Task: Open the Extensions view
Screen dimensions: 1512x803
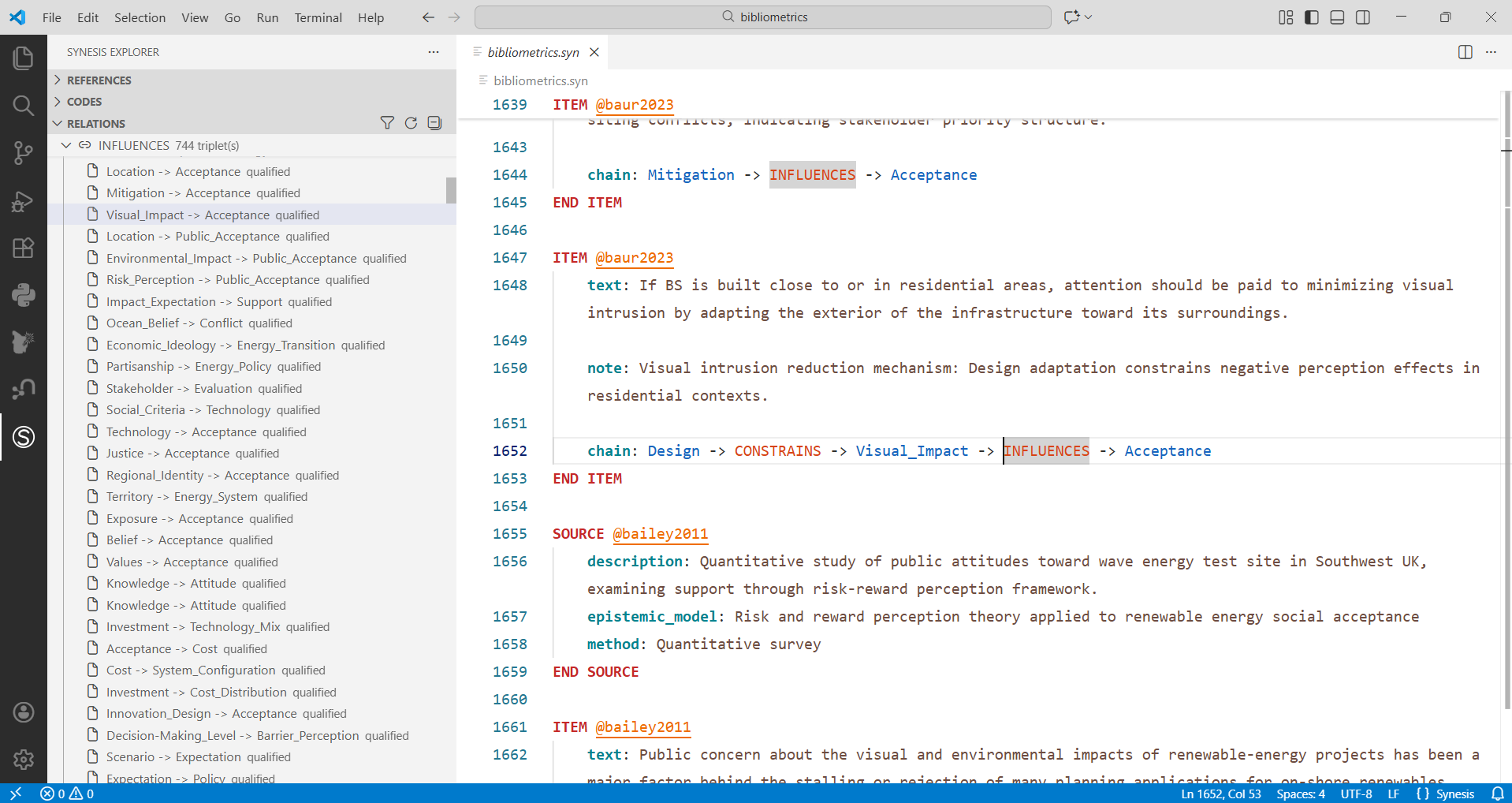Action: pyautogui.click(x=24, y=248)
